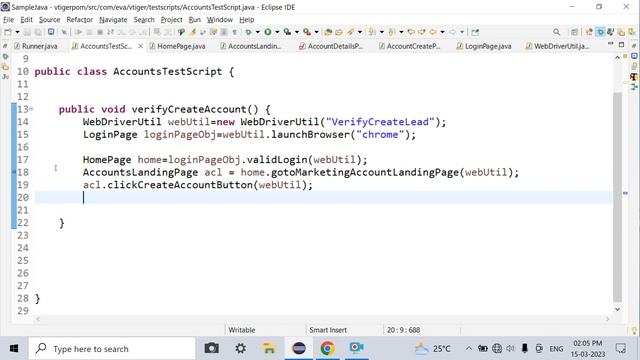Click the Type here to search box
Viewport: 640px width, 360px height.
(x=112, y=349)
